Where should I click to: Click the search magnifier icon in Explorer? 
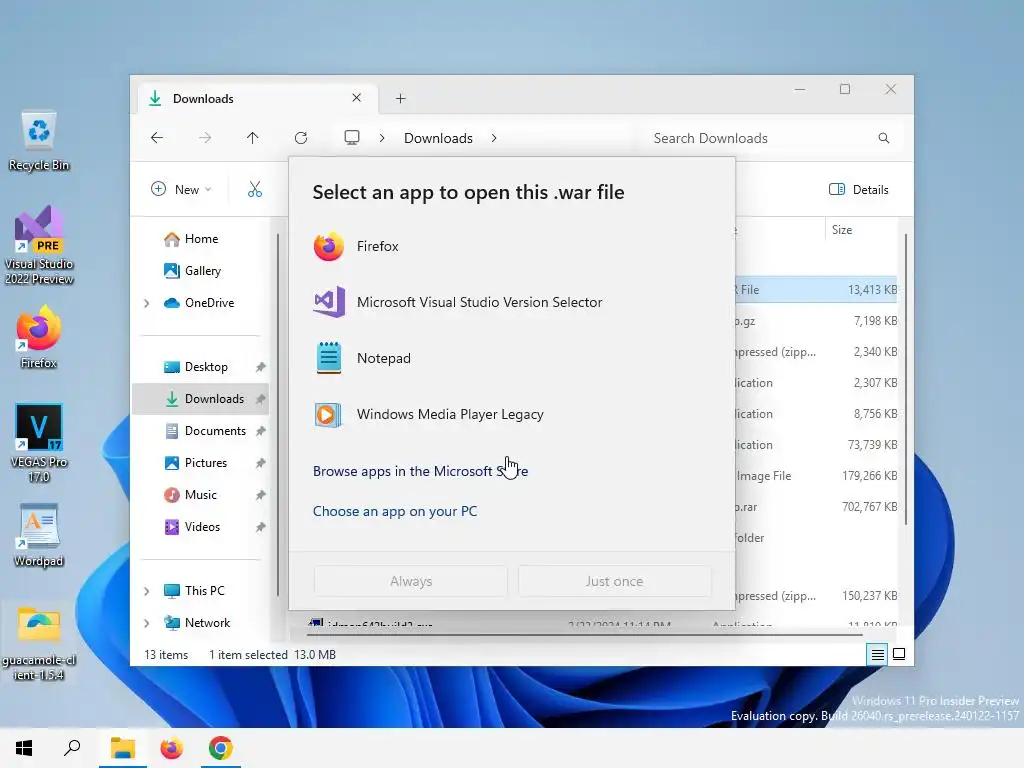(884, 138)
